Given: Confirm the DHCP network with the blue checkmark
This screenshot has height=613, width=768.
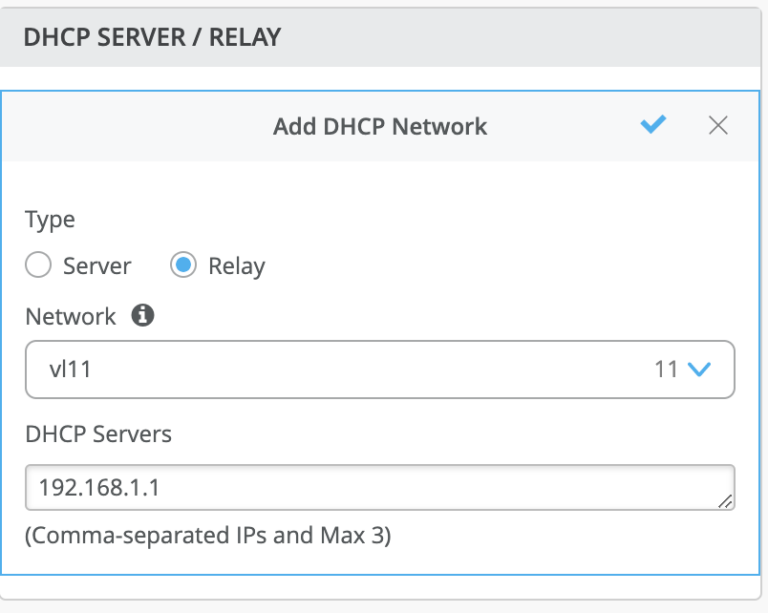Looking at the screenshot, I should (x=653, y=125).
